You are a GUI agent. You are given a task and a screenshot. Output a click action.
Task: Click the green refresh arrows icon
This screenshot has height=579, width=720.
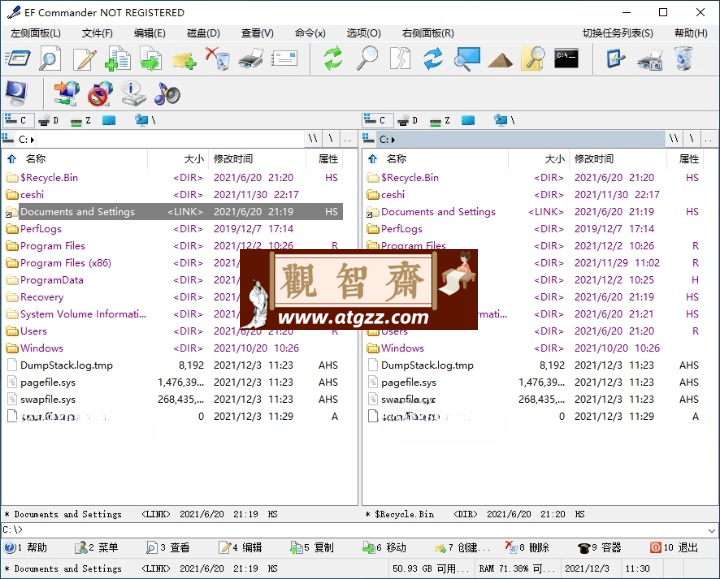coord(333,59)
